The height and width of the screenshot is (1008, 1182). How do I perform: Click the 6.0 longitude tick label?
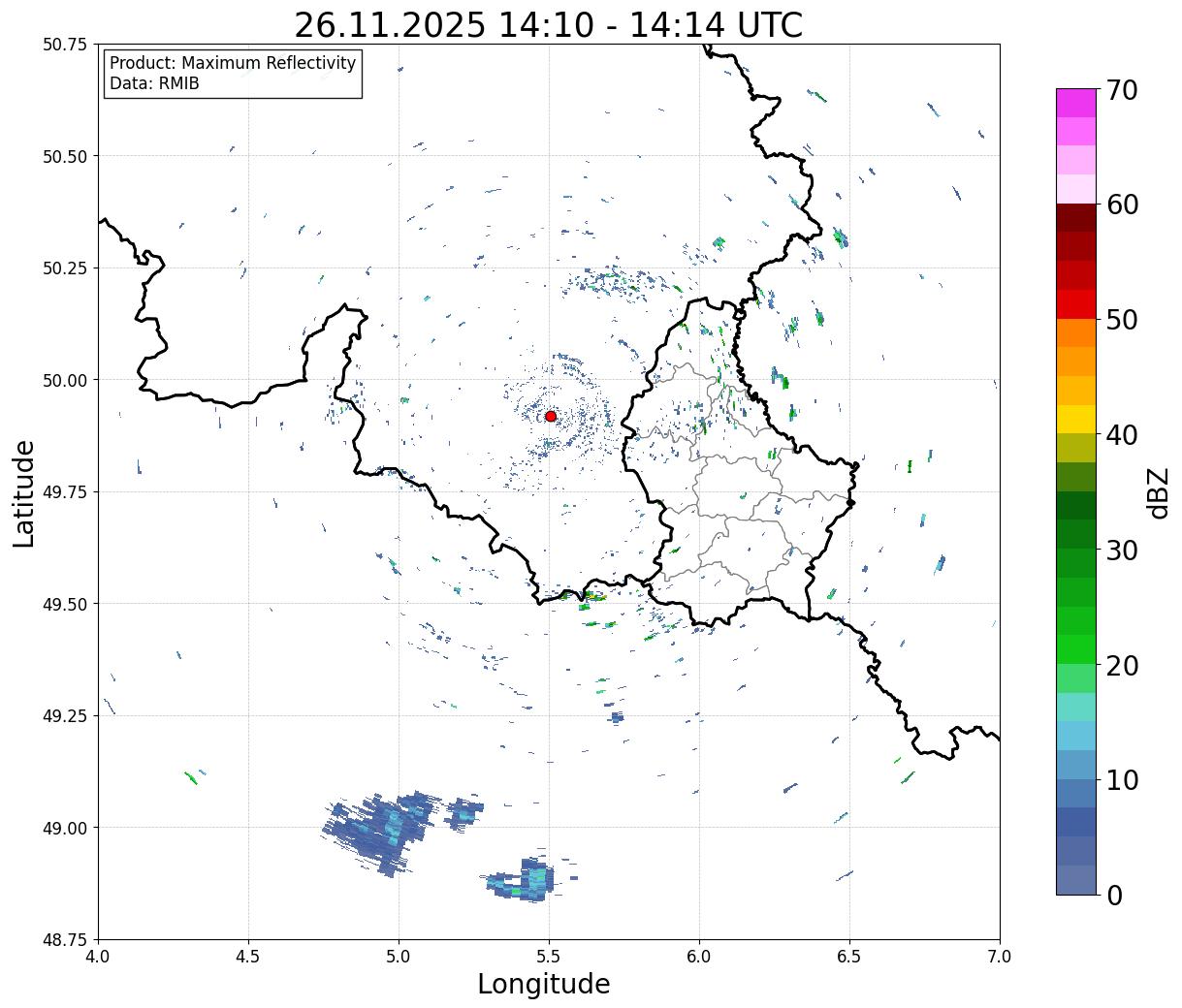tap(699, 957)
